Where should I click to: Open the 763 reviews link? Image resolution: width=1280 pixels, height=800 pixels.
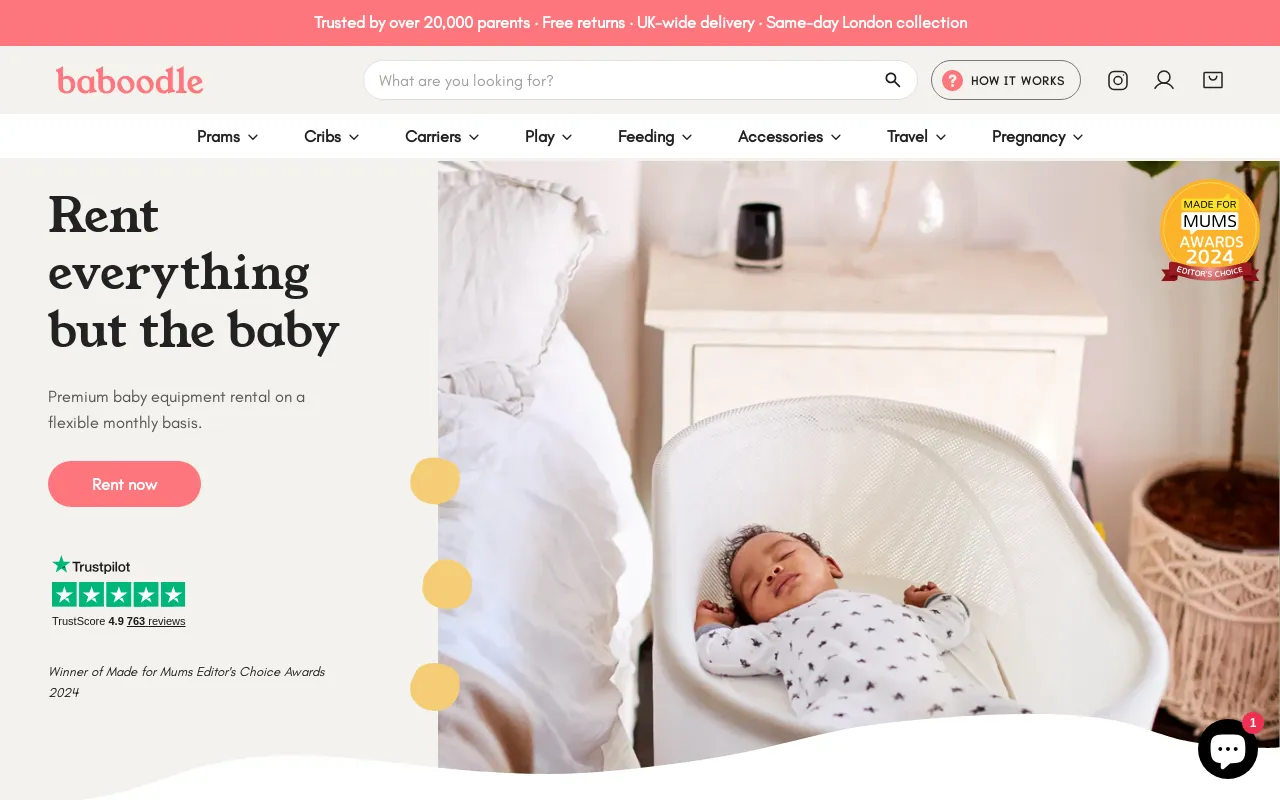(x=156, y=621)
